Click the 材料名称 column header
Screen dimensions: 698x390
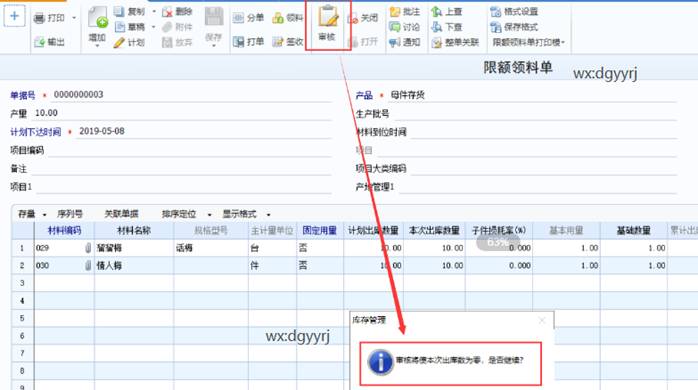click(134, 231)
